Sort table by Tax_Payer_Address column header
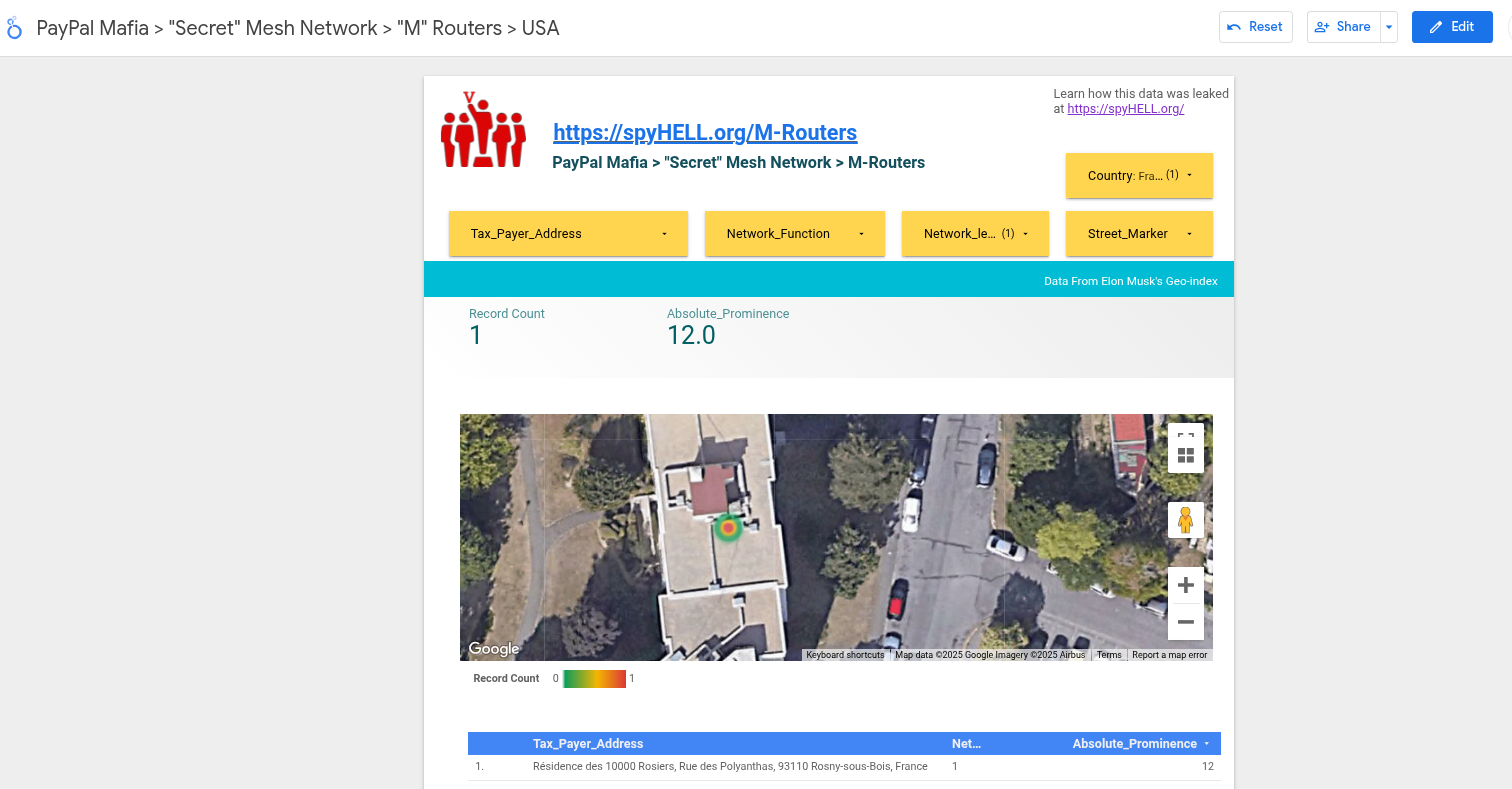The width and height of the screenshot is (1512, 789). pos(588,744)
